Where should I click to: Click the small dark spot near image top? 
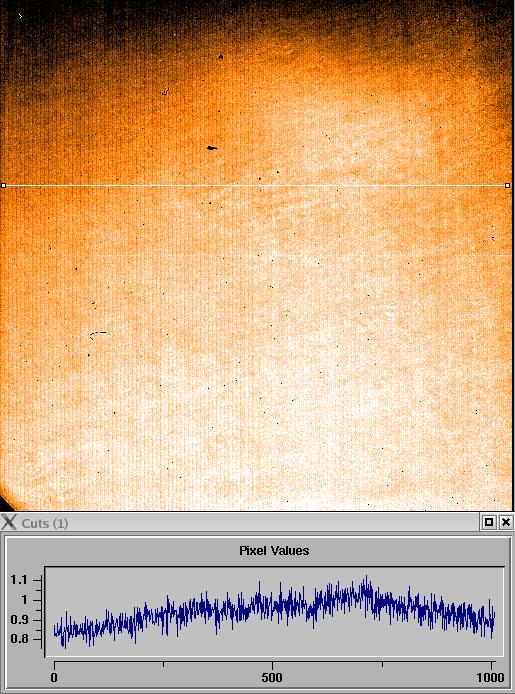point(221,57)
